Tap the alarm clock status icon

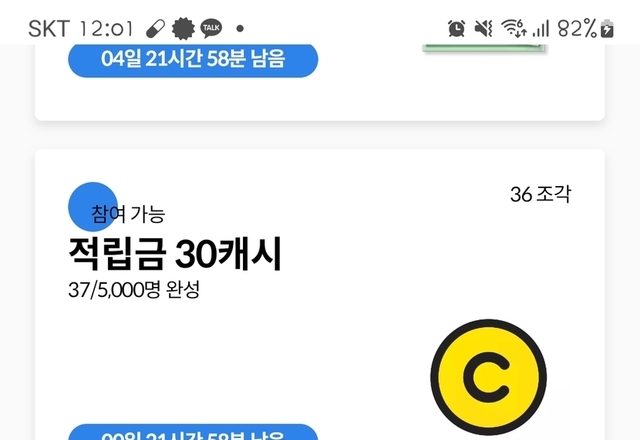click(456, 29)
